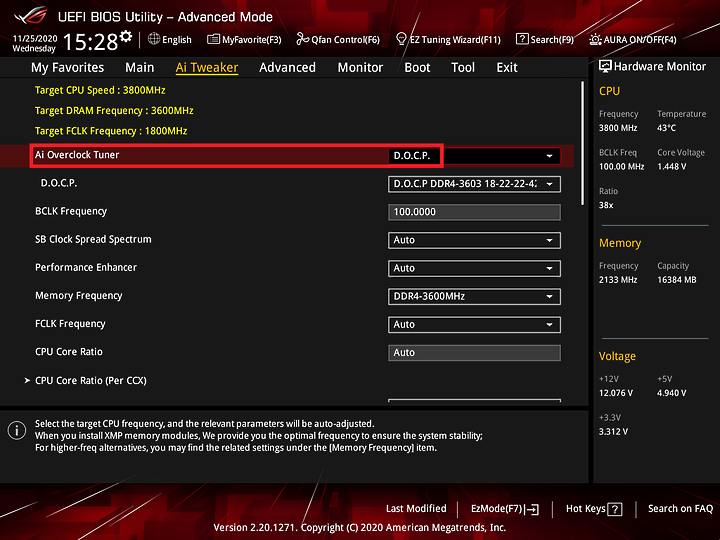720x540 pixels.
Task: Go to the Exit tab
Action: [507, 68]
